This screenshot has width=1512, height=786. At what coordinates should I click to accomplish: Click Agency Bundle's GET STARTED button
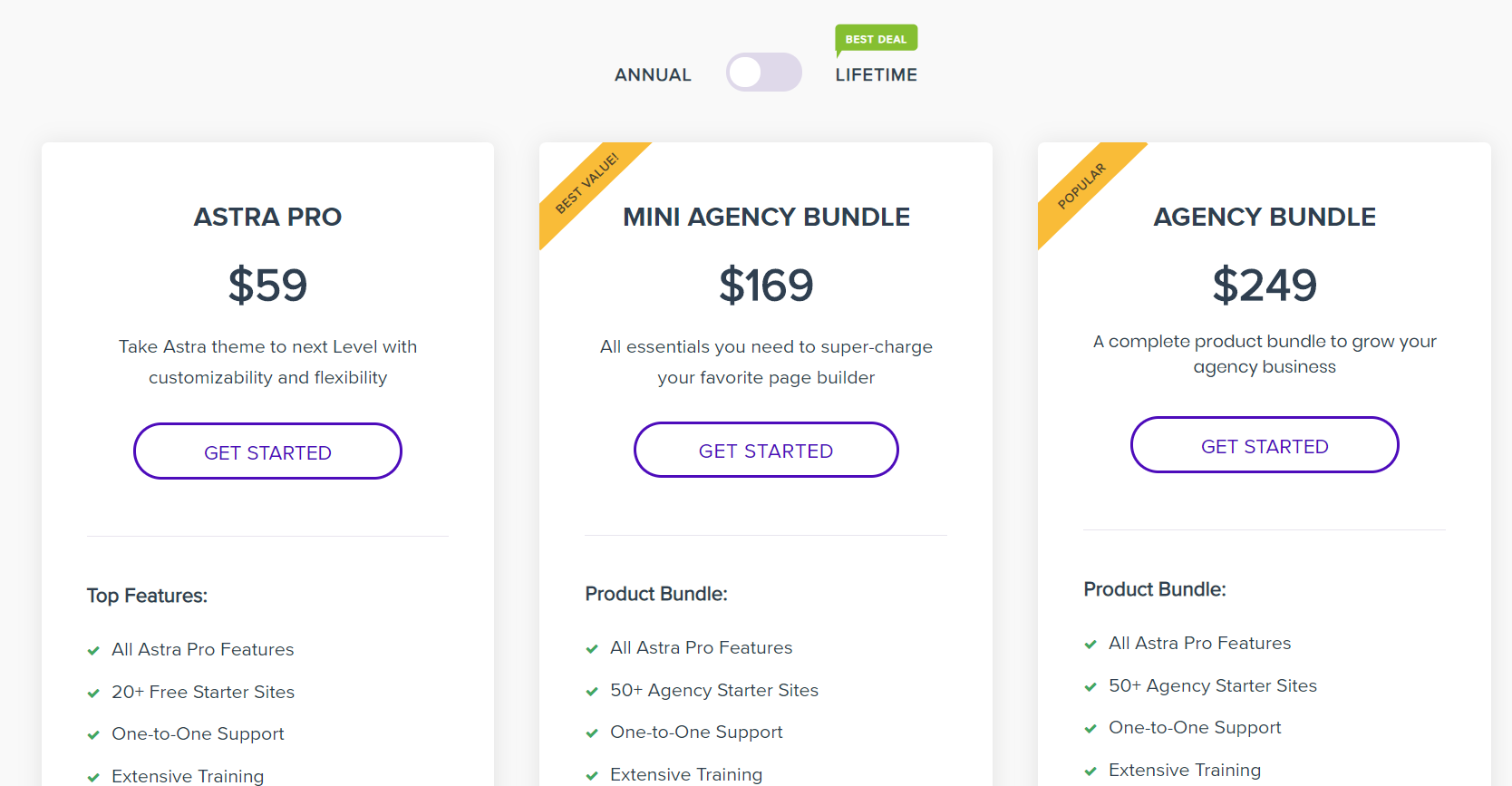tap(1265, 446)
